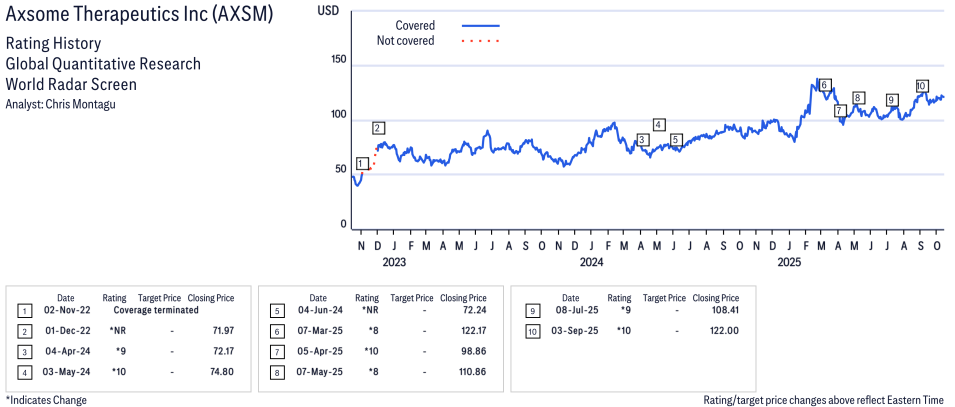Click chart marker number 6 near the price peak
955x407 pixels.
click(825, 85)
